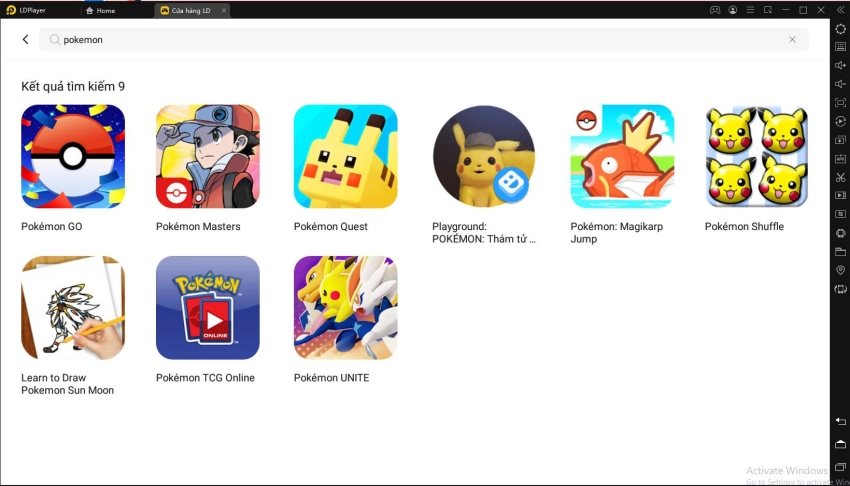The width and height of the screenshot is (850, 486).
Task: Open Learn to Draw Pokemon Sun Moon thumbnail
Action: point(73,308)
